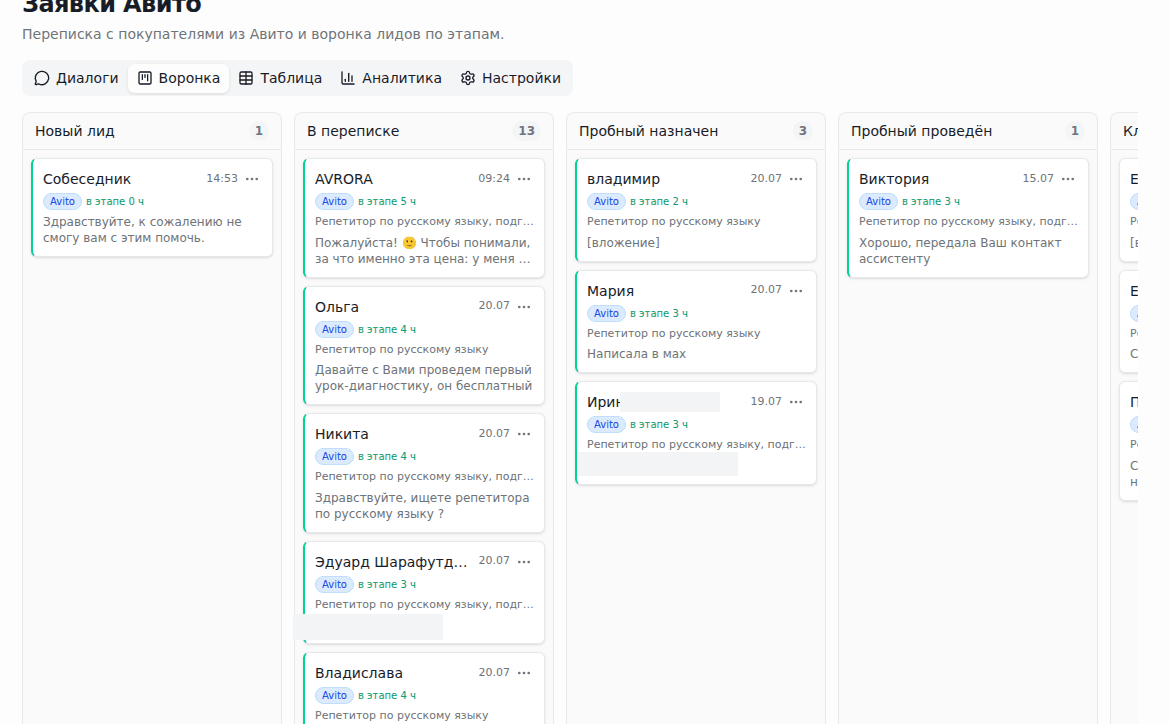
Task: Open the Собеседник lead card name
Action: click(87, 179)
